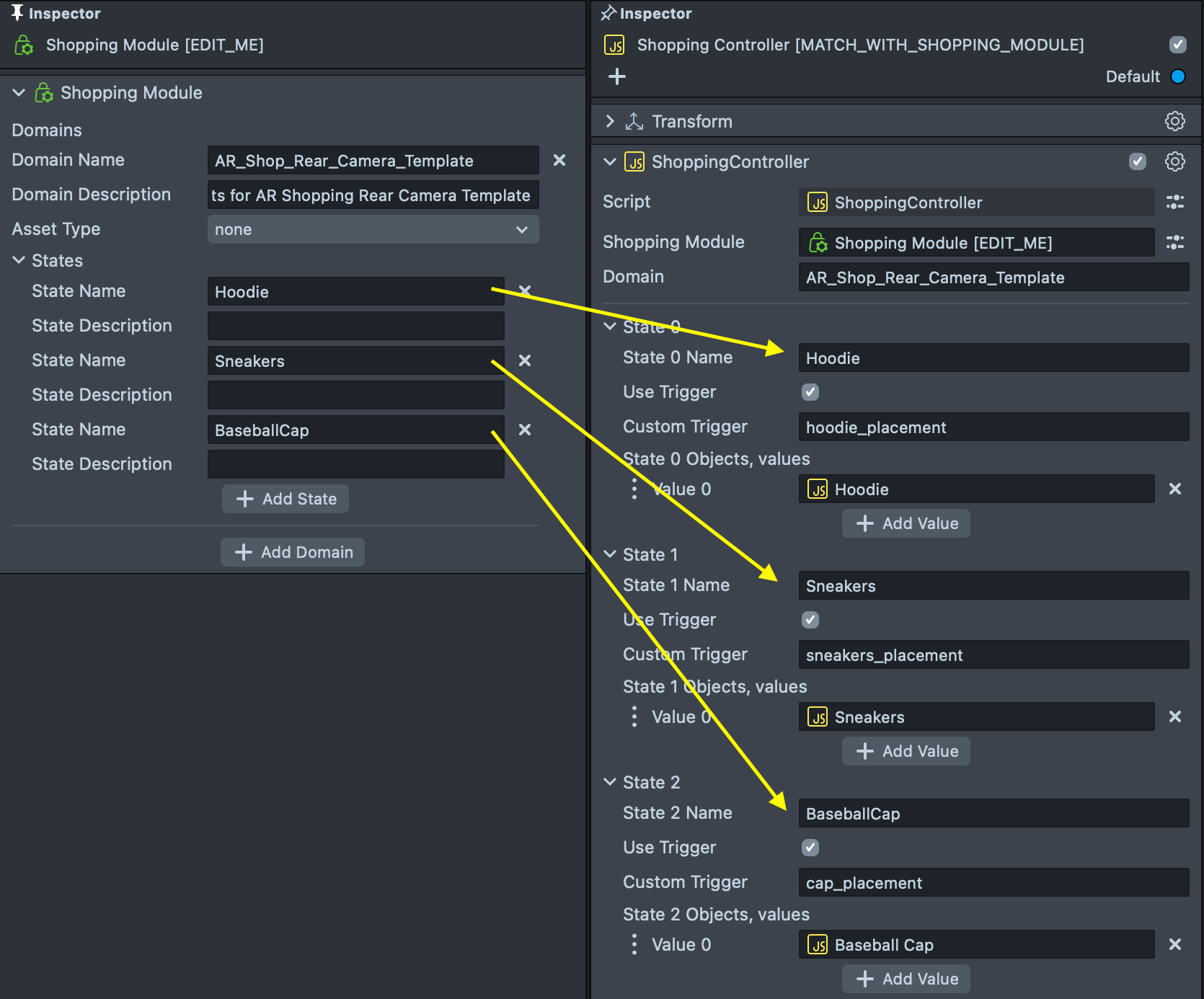The height and width of the screenshot is (999, 1204).
Task: Toggle Shopping Controller object enabled checkbox
Action: pos(1177,45)
